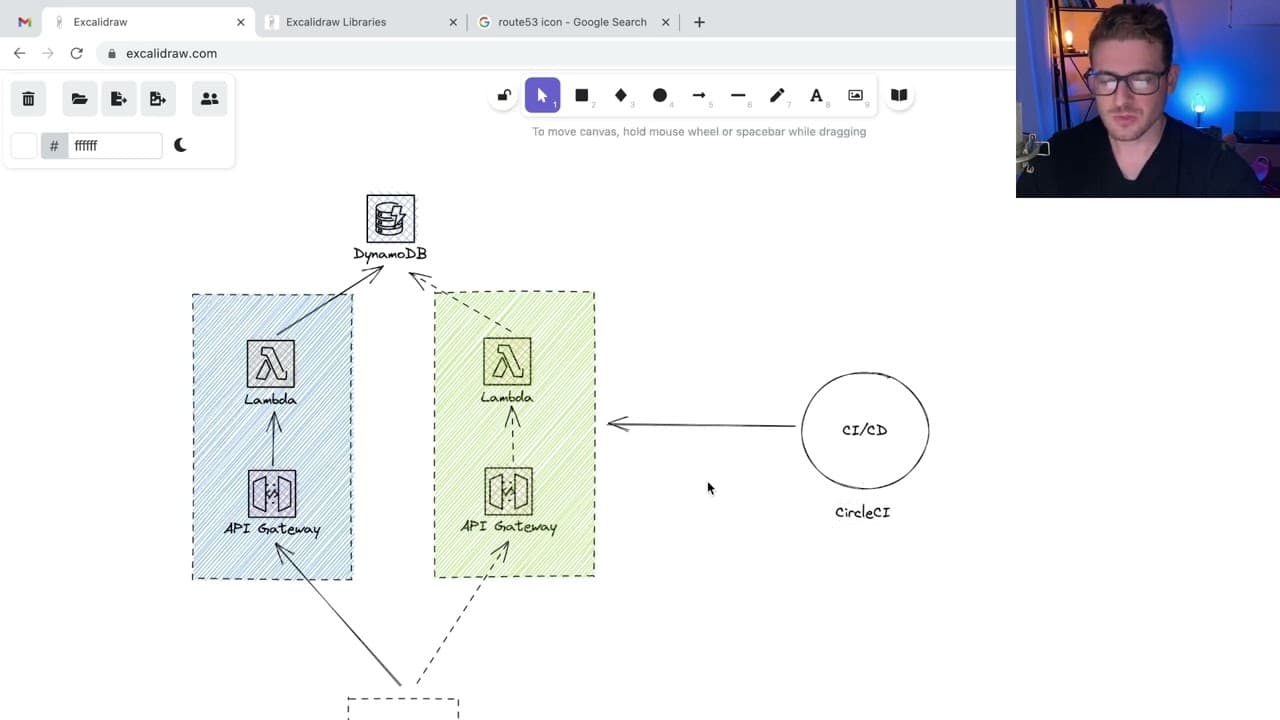Screen dimensions: 1280x720
Task: Select the Line tool
Action: [x=738, y=96]
